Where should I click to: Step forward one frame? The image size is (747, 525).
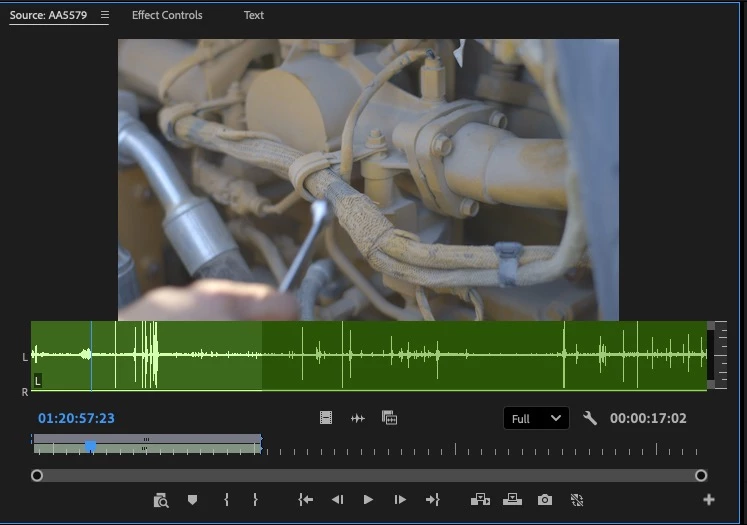[400, 500]
